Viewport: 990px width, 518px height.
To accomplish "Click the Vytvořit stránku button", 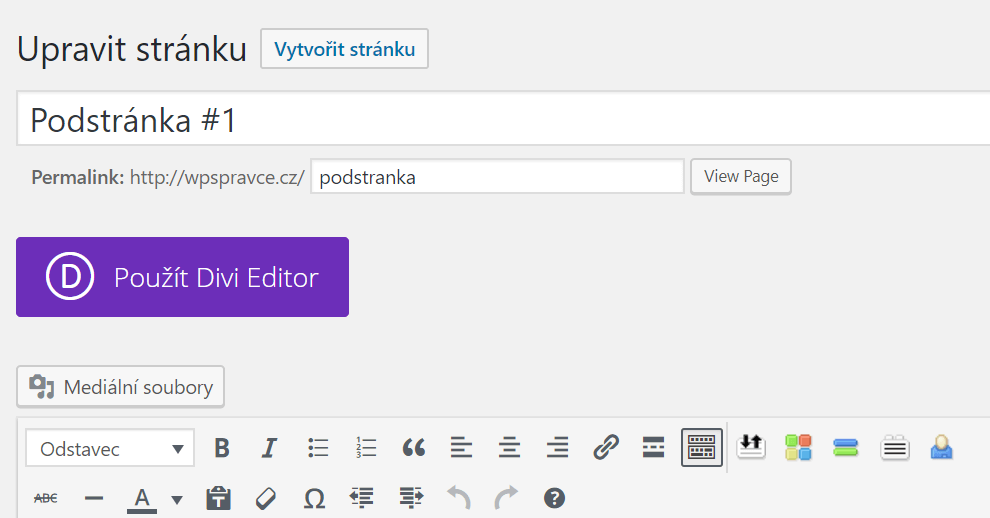I will coord(345,49).
